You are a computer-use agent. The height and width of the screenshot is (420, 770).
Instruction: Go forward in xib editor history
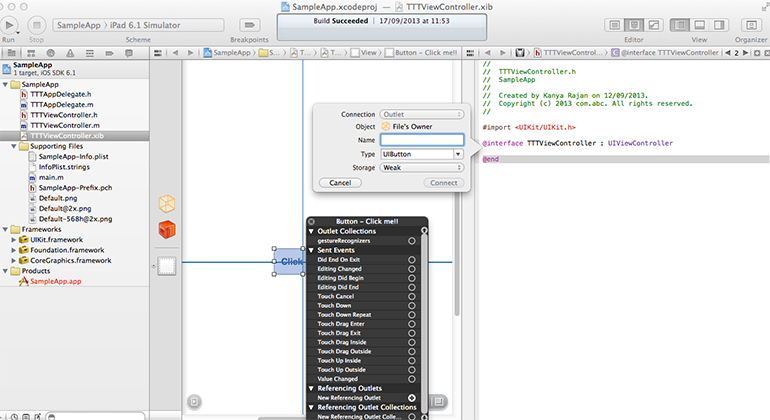(190, 53)
